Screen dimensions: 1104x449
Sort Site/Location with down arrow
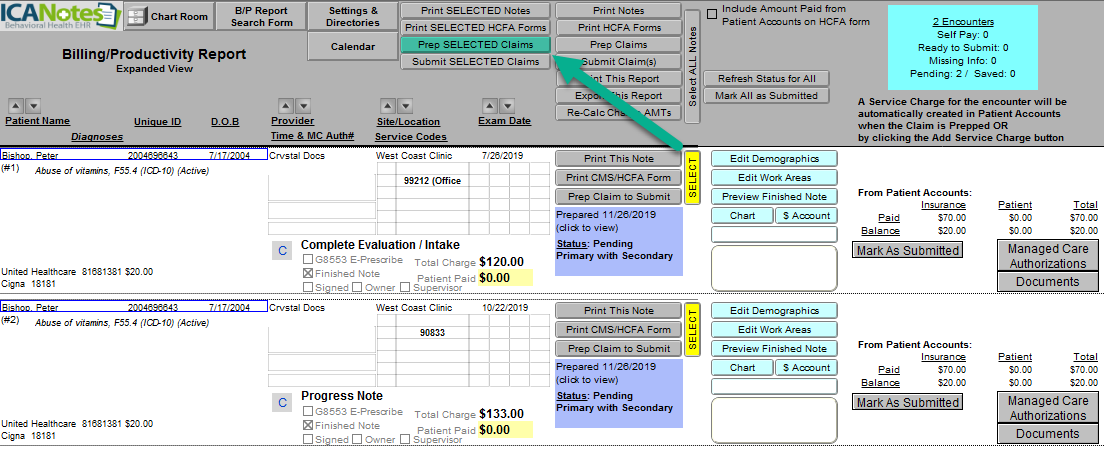coord(405,105)
